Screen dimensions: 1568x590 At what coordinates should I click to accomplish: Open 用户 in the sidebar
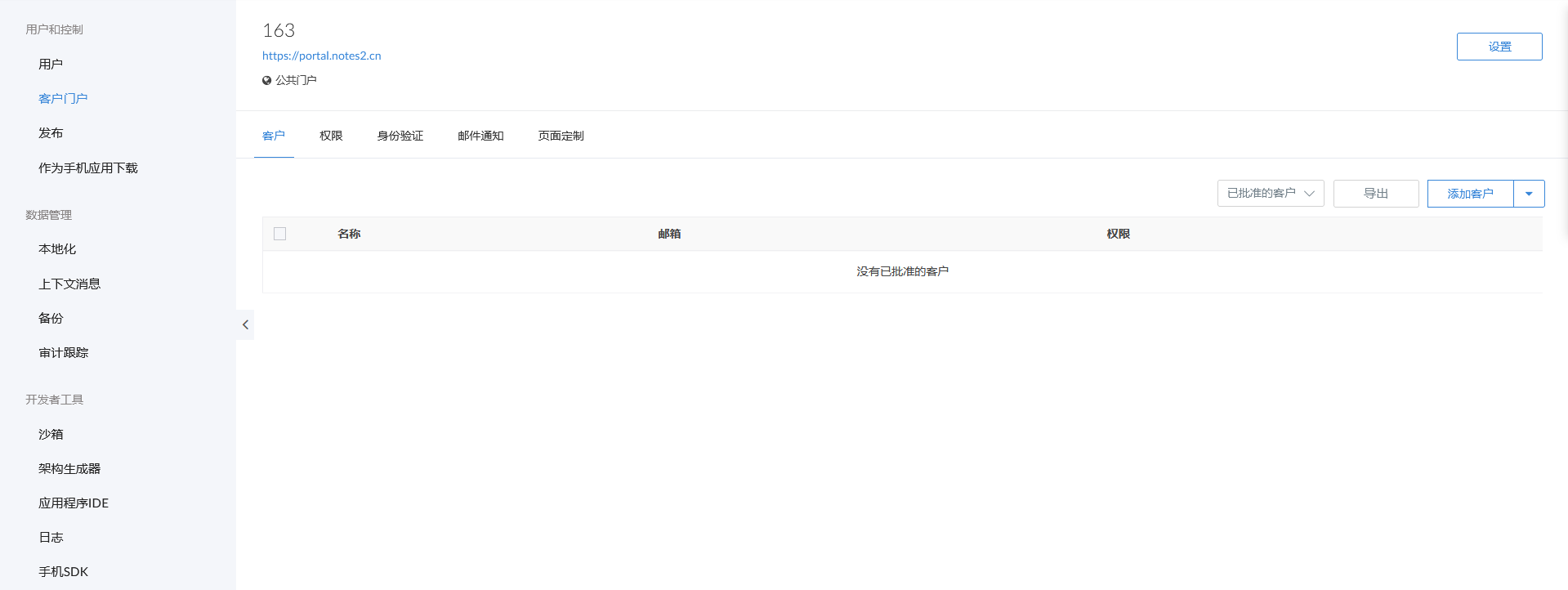coord(51,64)
